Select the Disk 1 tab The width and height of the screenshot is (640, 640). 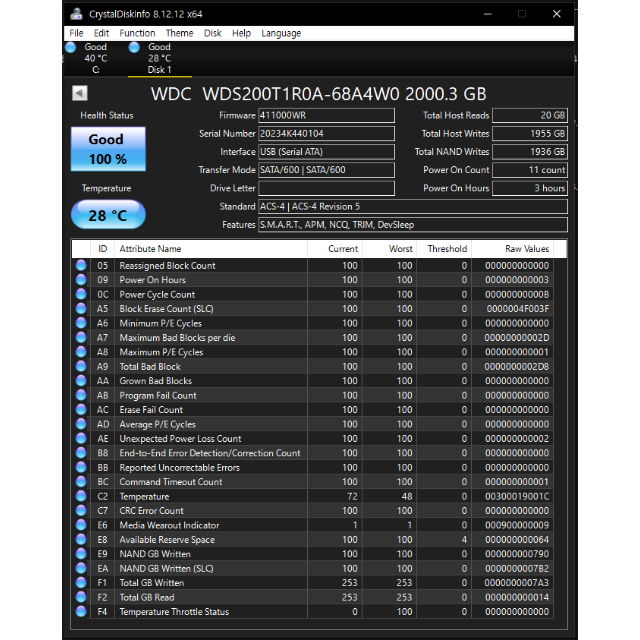point(159,58)
